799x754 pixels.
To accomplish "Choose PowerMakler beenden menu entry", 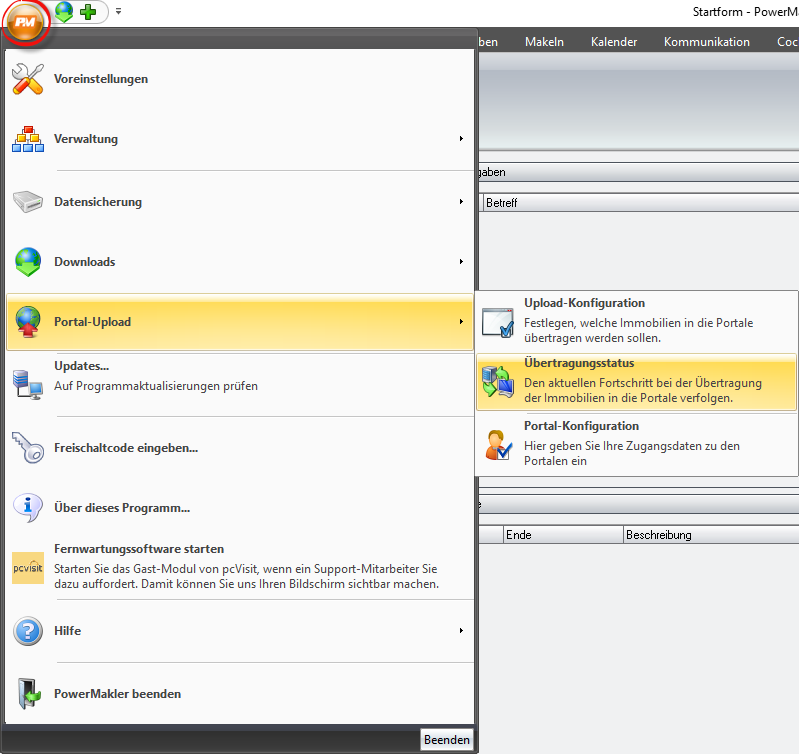I will point(239,694).
